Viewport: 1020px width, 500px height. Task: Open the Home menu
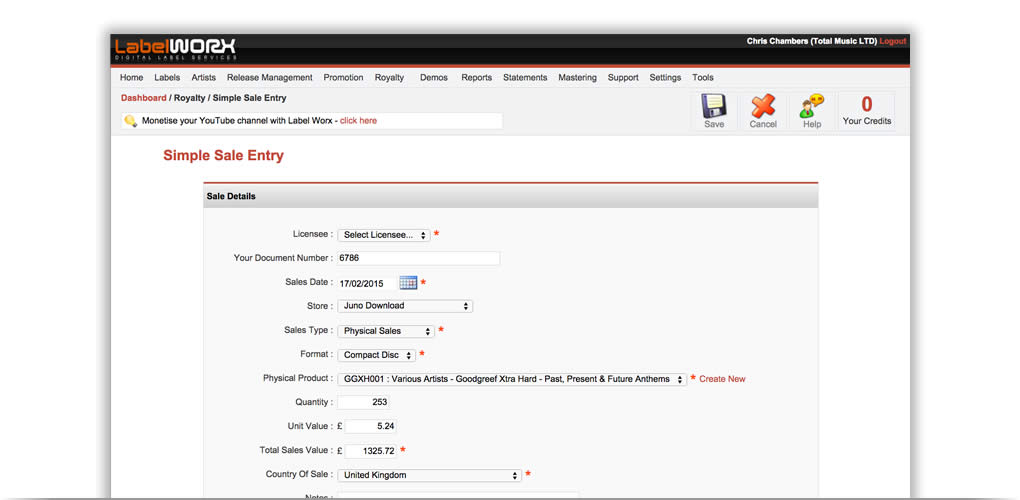click(x=131, y=77)
